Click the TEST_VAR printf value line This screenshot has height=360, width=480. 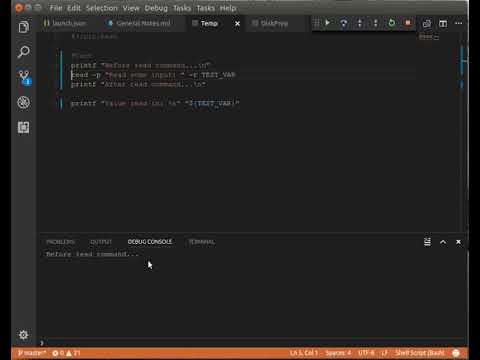point(155,104)
